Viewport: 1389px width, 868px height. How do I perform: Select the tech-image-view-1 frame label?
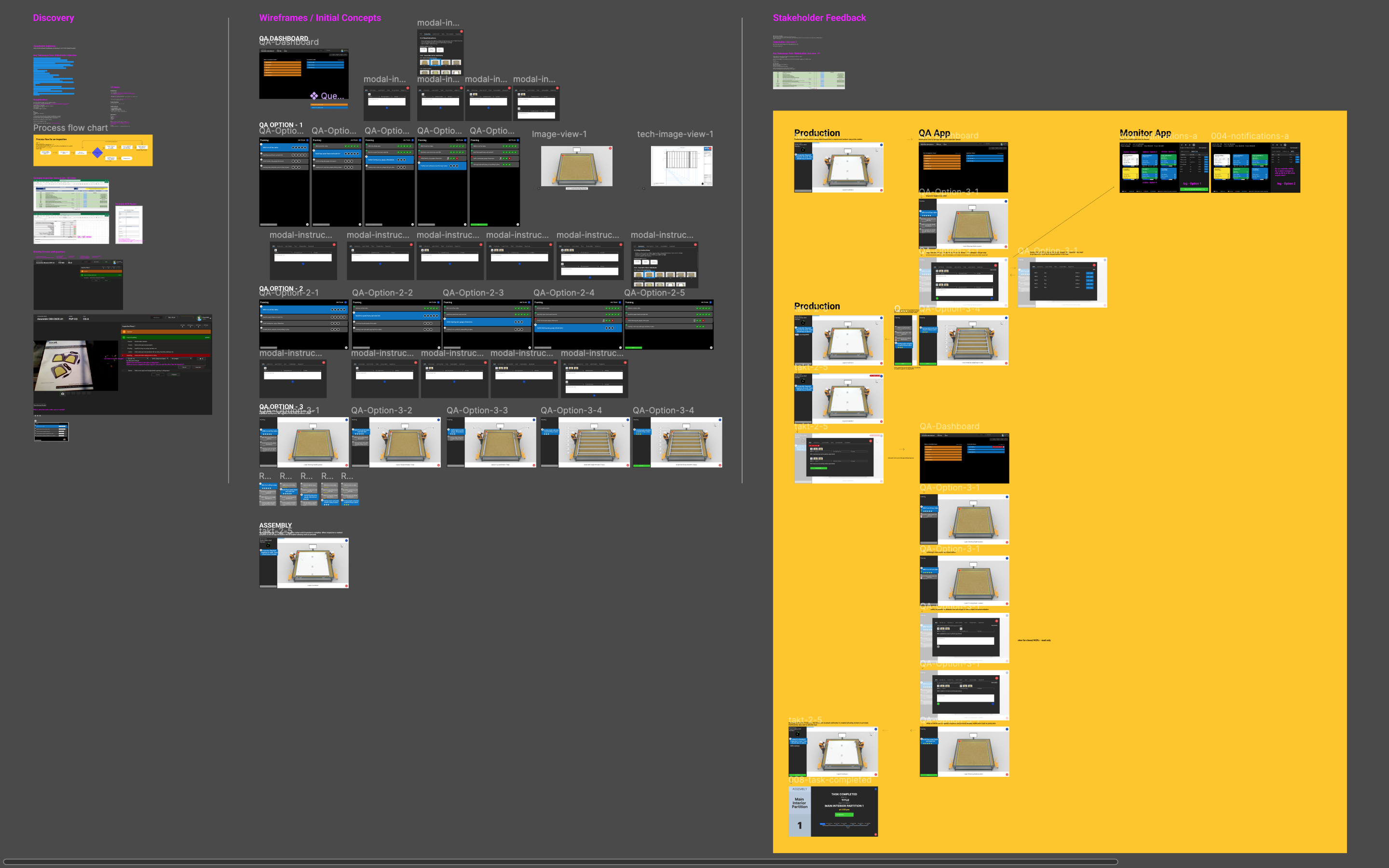pos(675,135)
